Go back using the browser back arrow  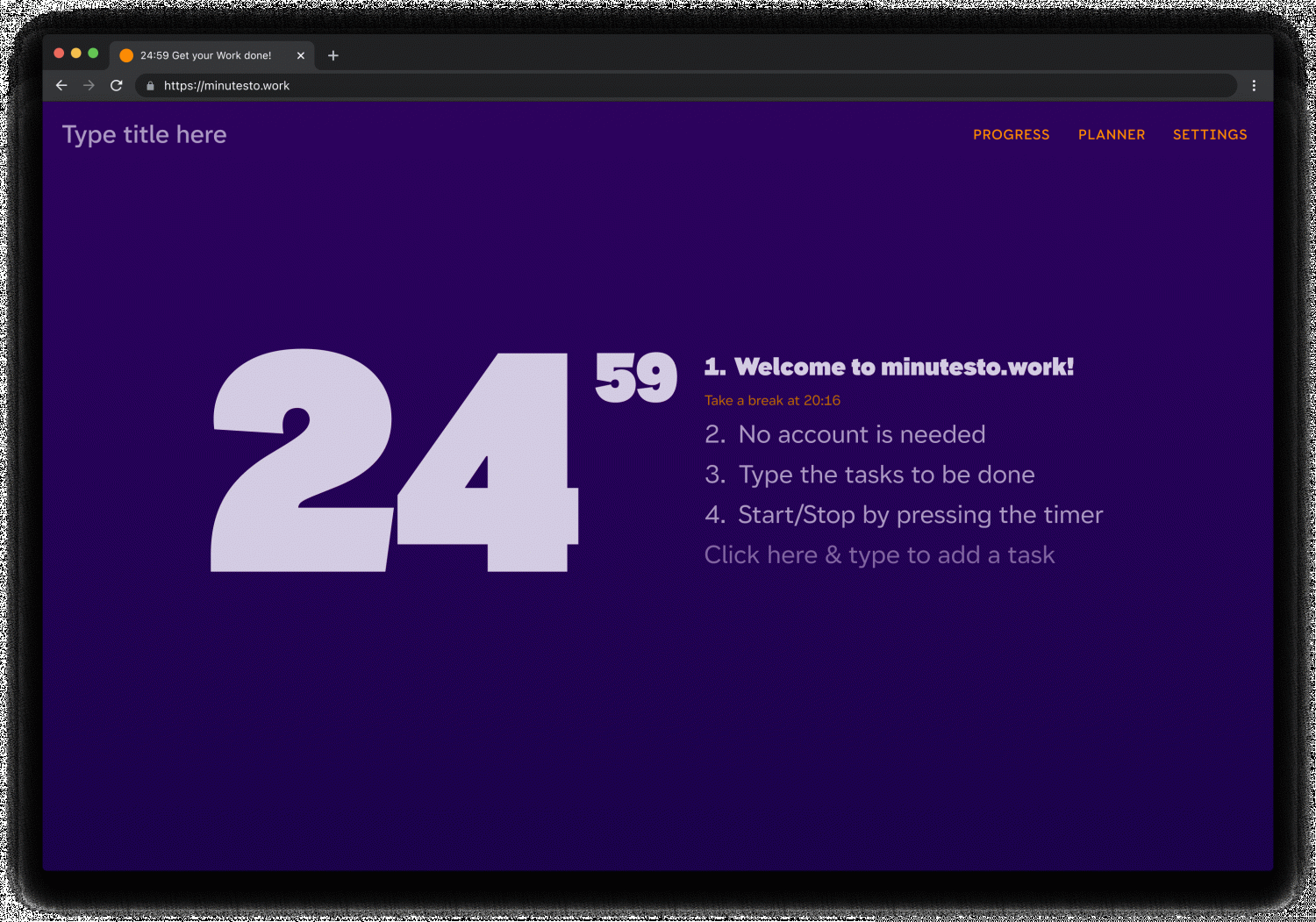(61, 86)
